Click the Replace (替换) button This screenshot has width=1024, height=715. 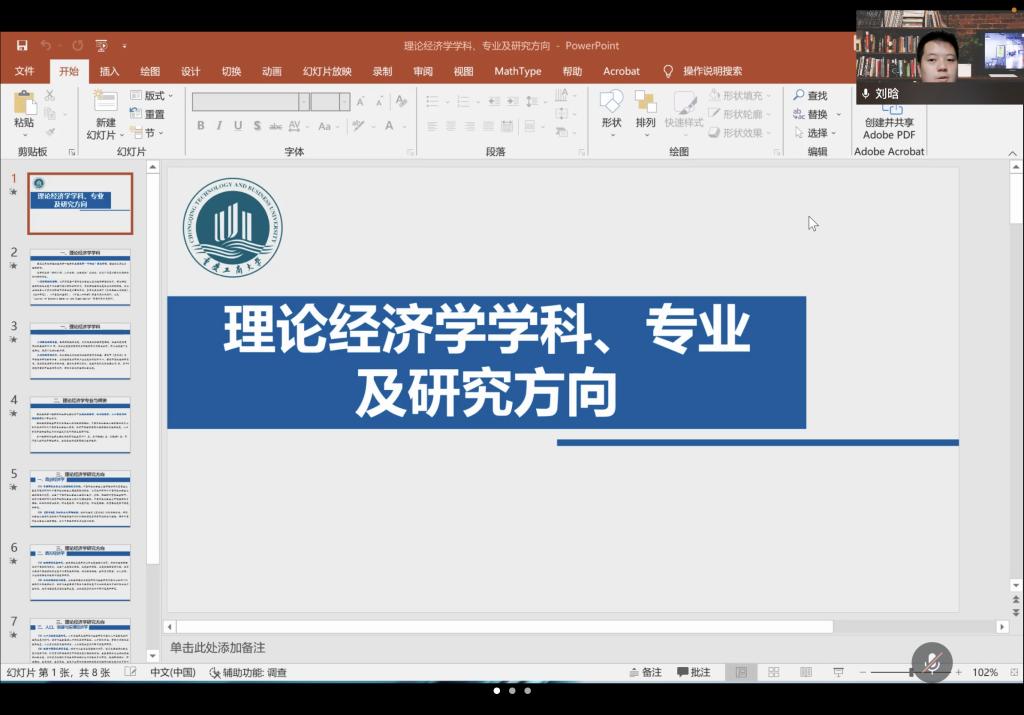817,114
